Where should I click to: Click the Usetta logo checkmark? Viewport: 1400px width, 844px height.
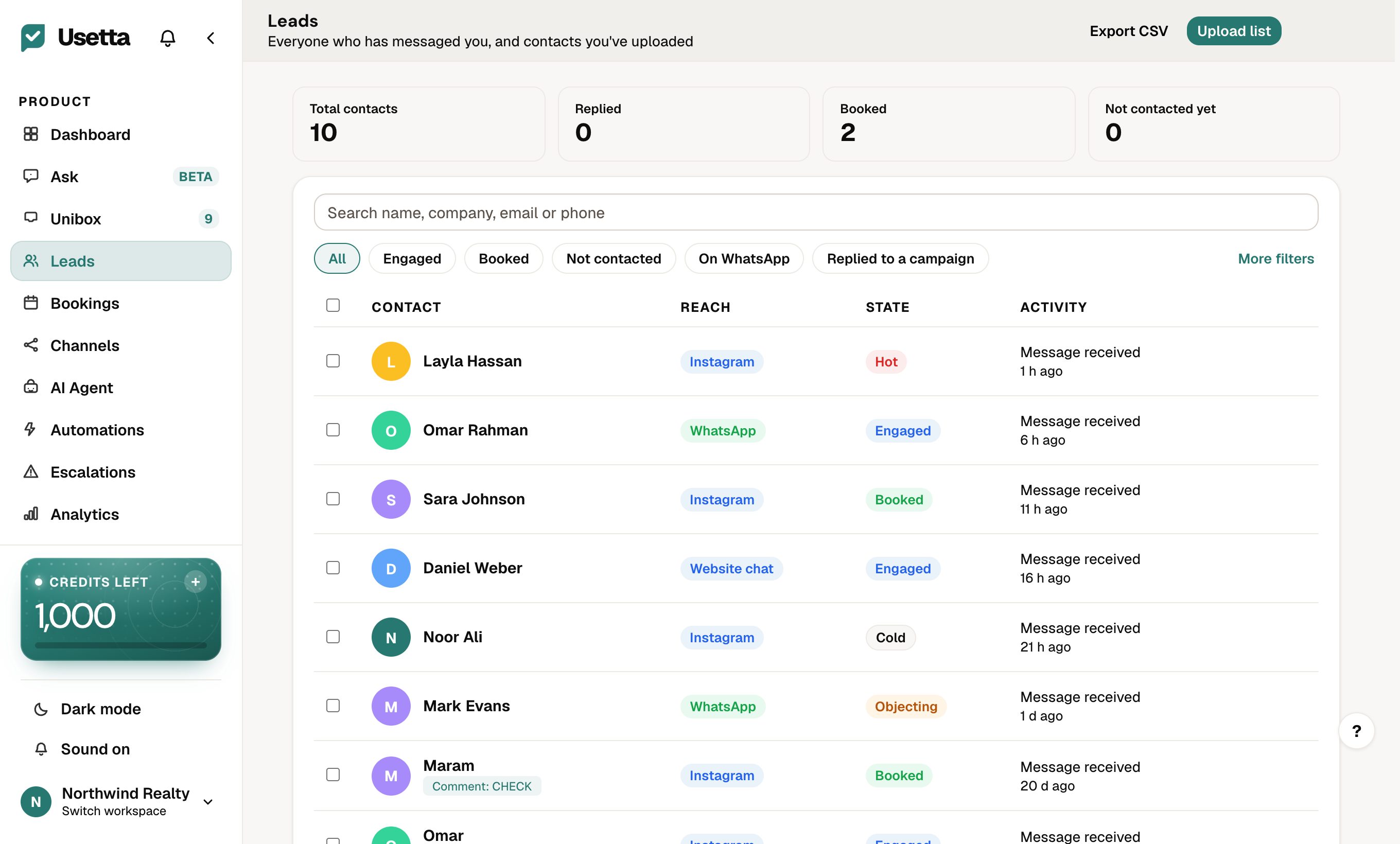pyautogui.click(x=33, y=38)
